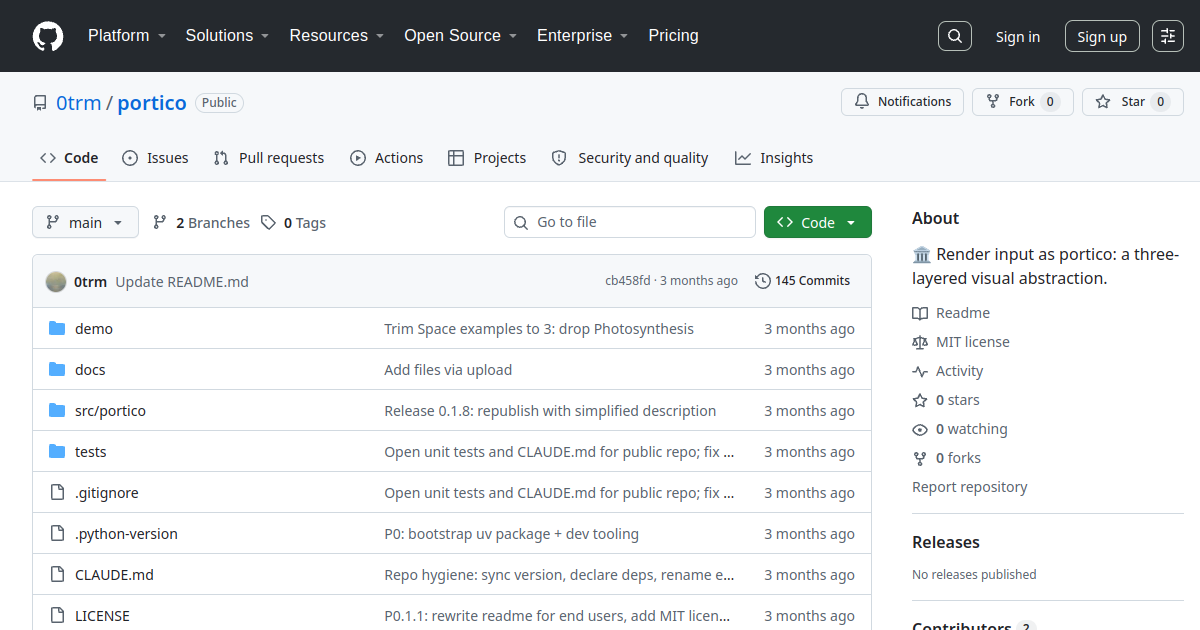Expand the Platform menu

[x=126, y=36]
